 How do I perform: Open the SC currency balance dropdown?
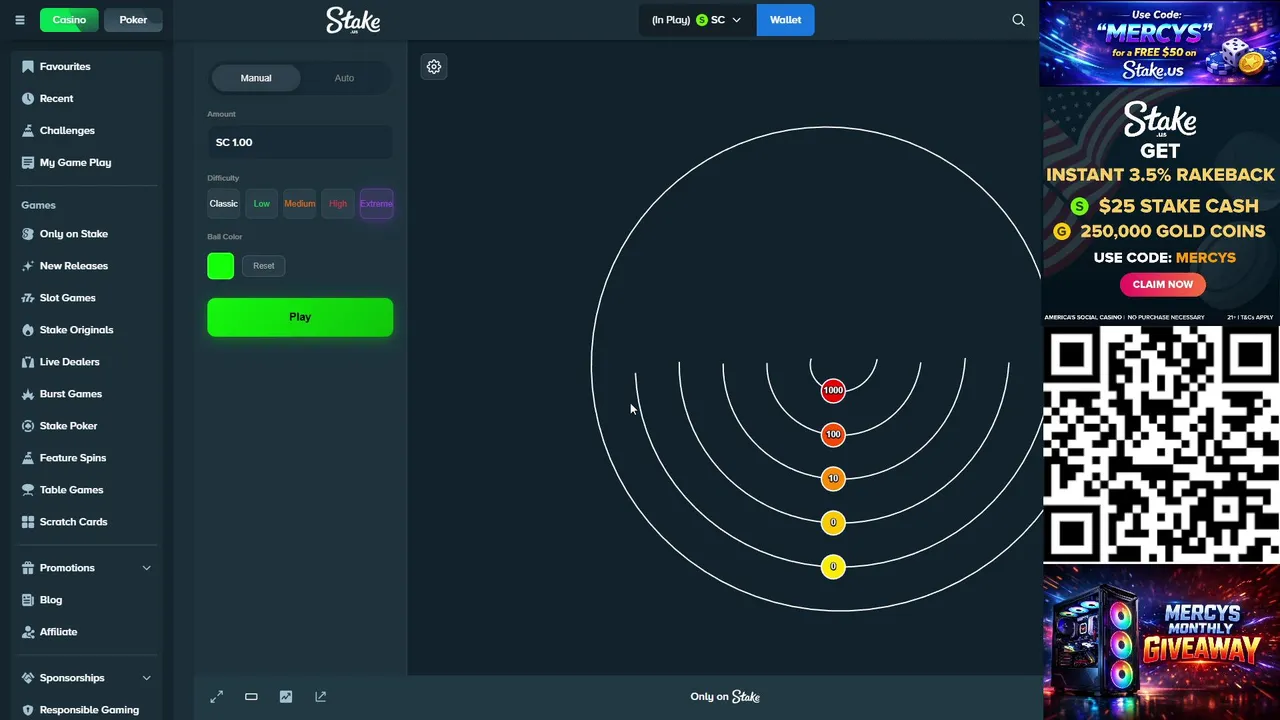(697, 20)
